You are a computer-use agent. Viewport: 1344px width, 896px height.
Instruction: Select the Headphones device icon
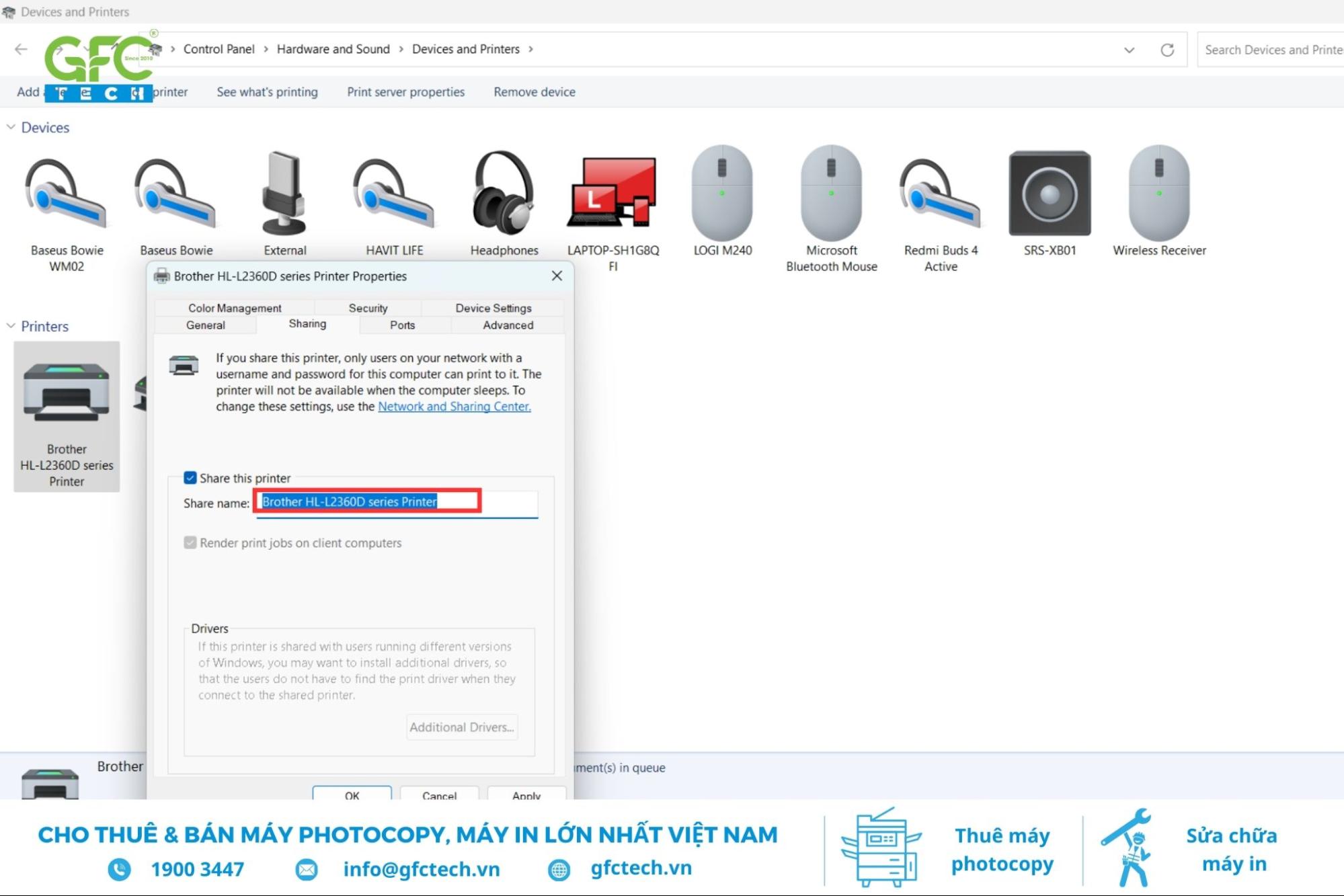click(x=504, y=194)
